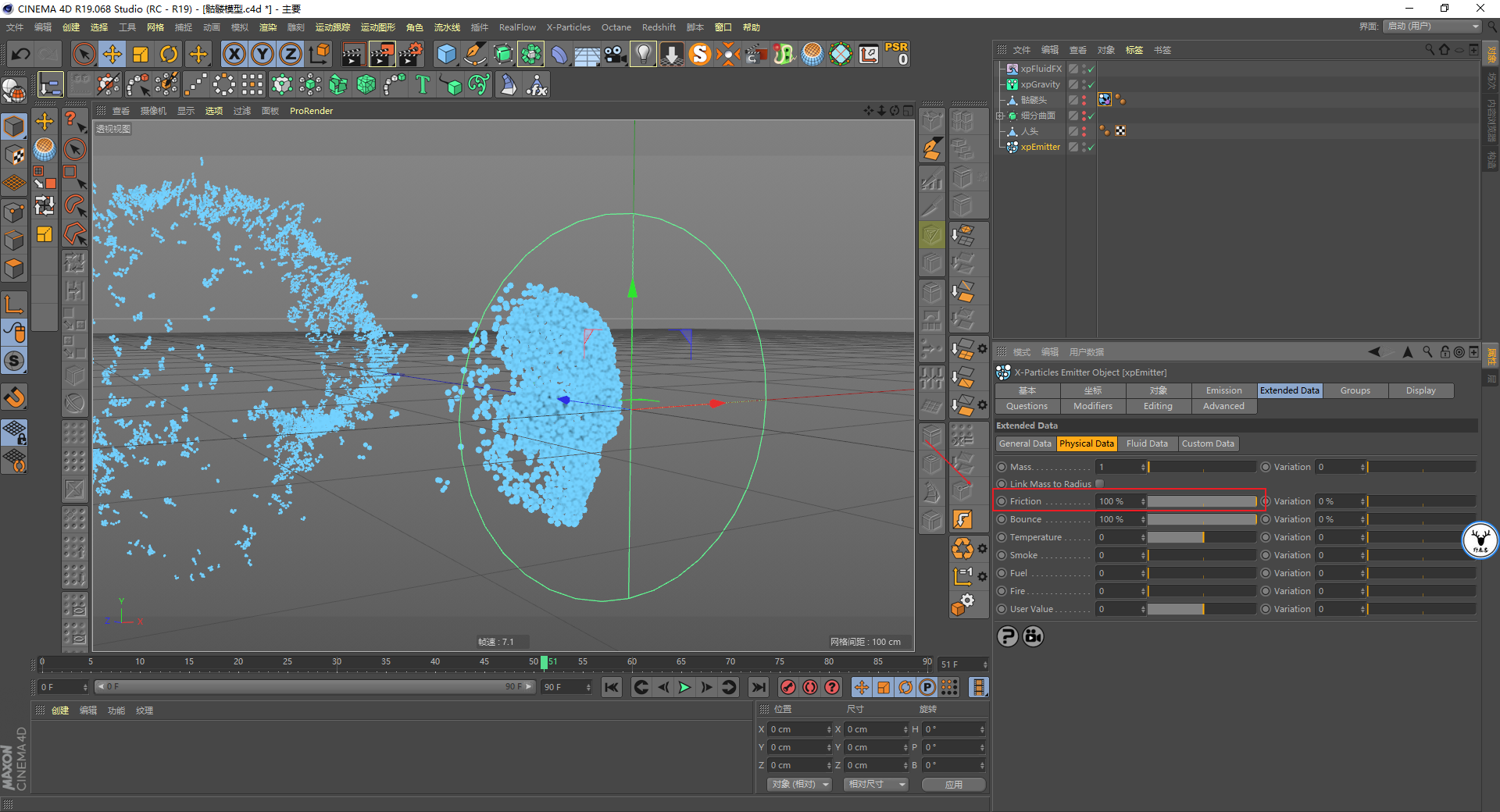Click the Friction value stepper arrows
Viewport: 1500px width, 812px height.
click(x=1143, y=501)
